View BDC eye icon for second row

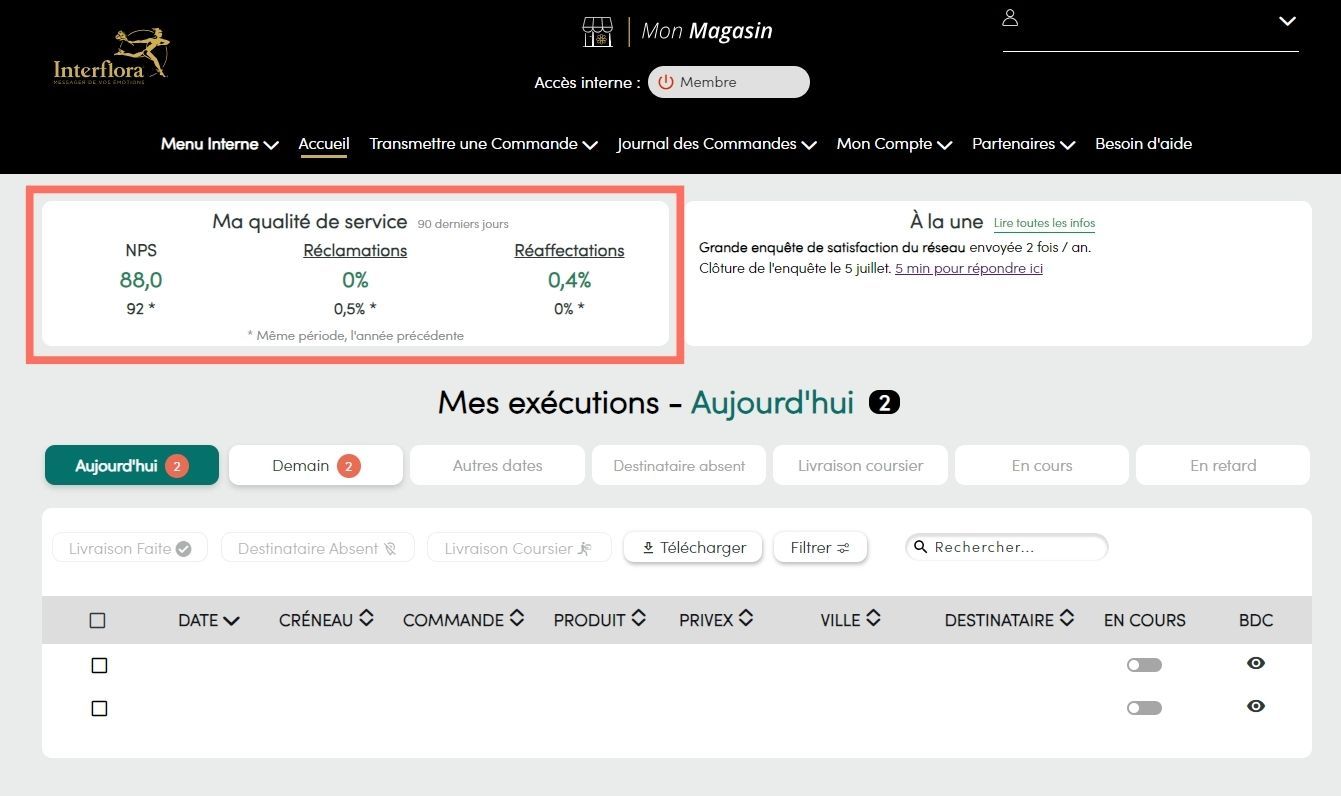(1256, 706)
